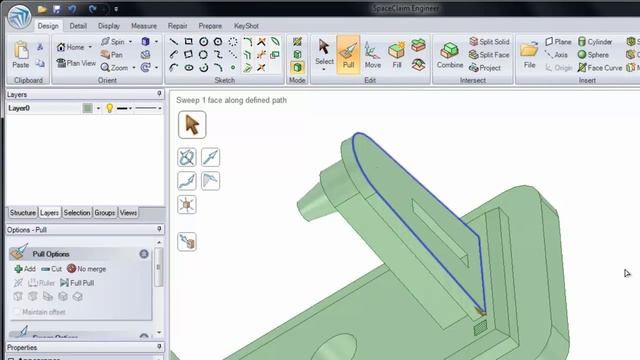Click the Save icon in quick access toolbar

point(57,9)
